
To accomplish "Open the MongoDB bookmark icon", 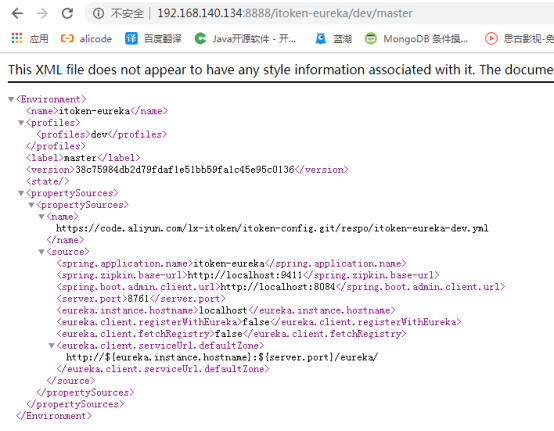I will click(x=371, y=38).
